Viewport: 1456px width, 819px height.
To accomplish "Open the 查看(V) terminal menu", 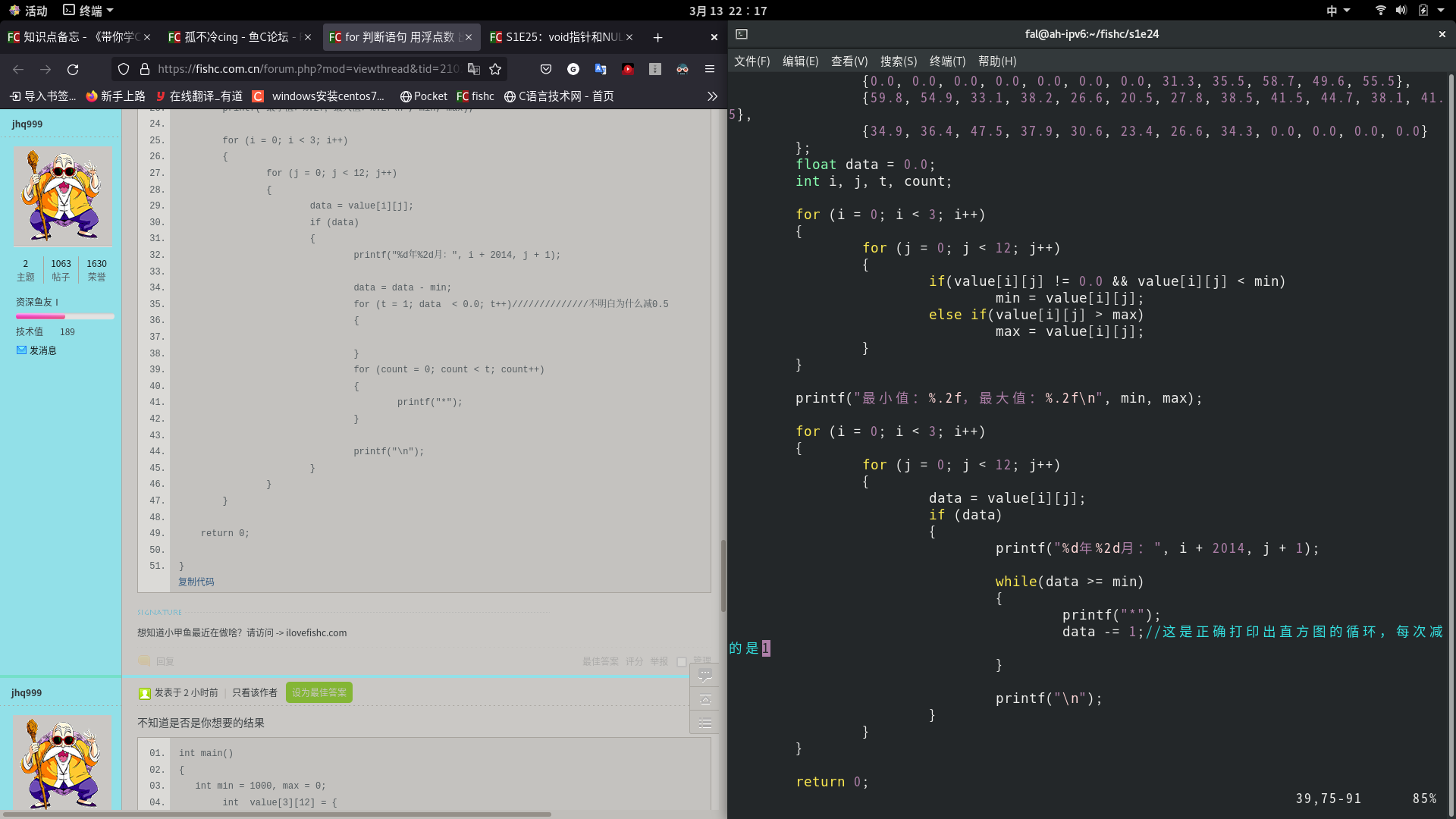I will click(849, 61).
